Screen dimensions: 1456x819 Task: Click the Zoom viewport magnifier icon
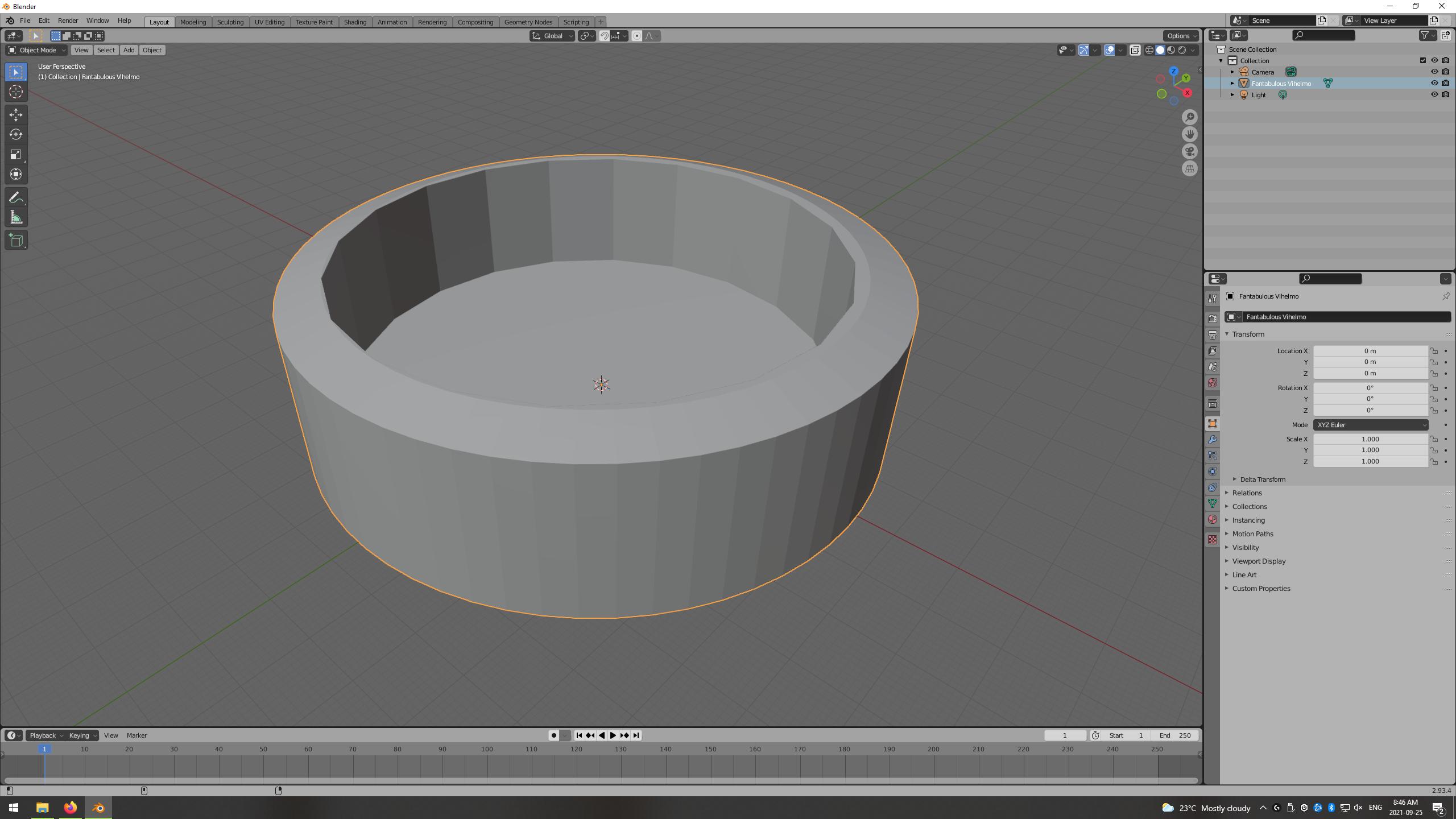point(1189,117)
